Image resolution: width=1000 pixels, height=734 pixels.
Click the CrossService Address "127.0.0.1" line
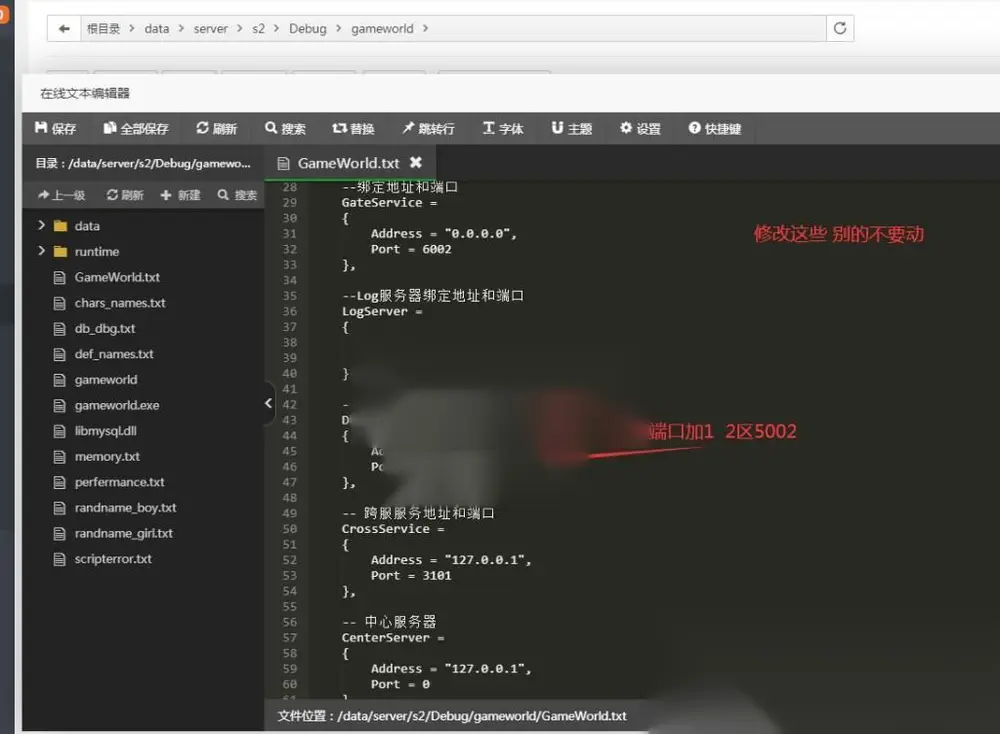(x=451, y=560)
